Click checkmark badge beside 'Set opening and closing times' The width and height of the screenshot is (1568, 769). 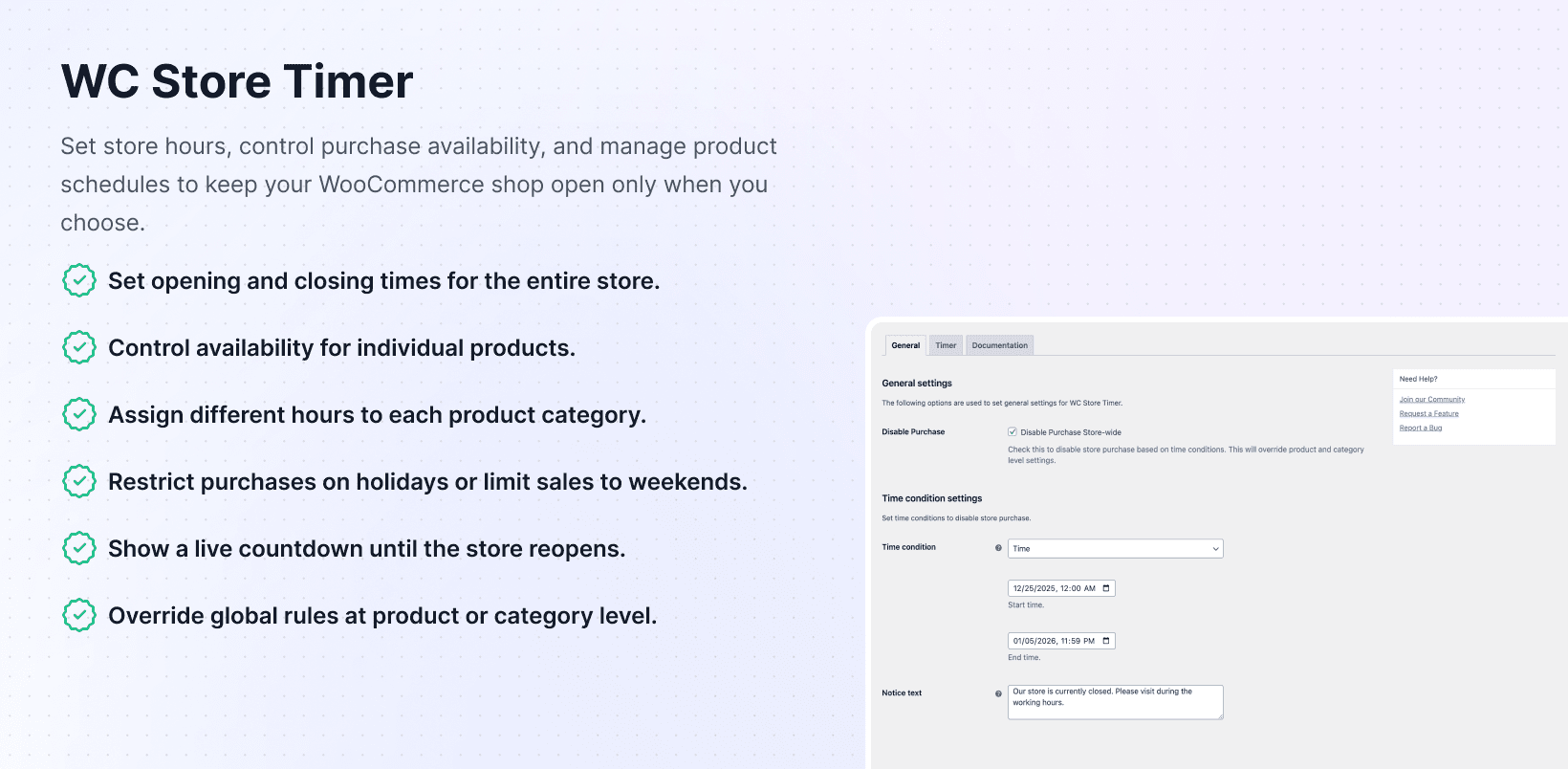(x=79, y=281)
